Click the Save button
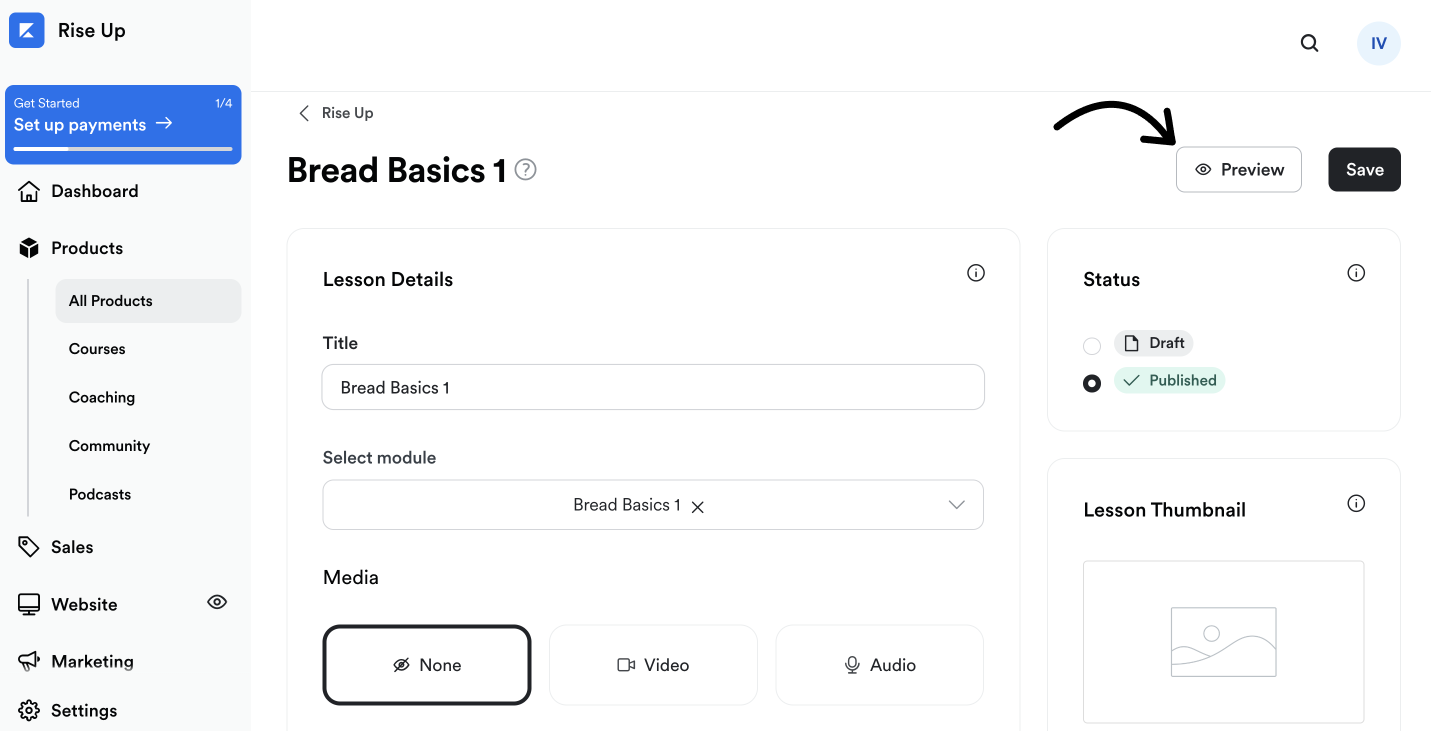Image resolution: width=1431 pixels, height=731 pixels. tap(1364, 170)
